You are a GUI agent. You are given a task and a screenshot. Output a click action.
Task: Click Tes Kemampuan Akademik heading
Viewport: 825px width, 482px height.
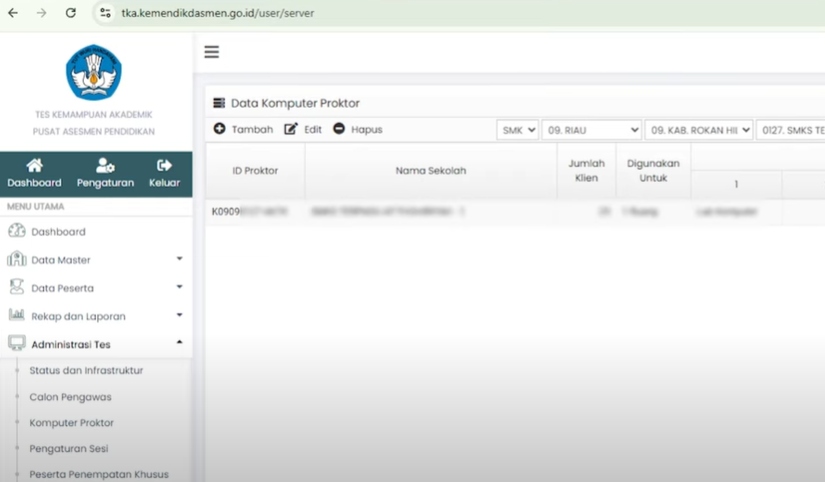click(94, 114)
